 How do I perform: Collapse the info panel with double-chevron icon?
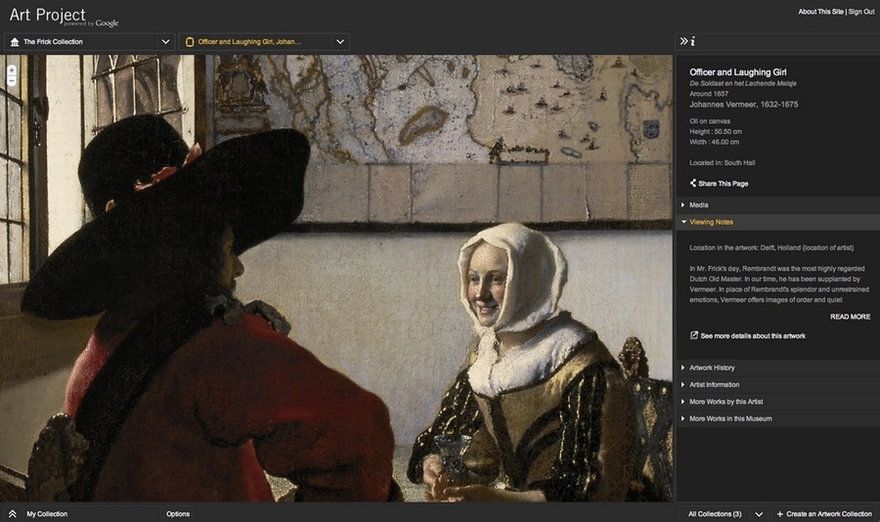tap(684, 41)
